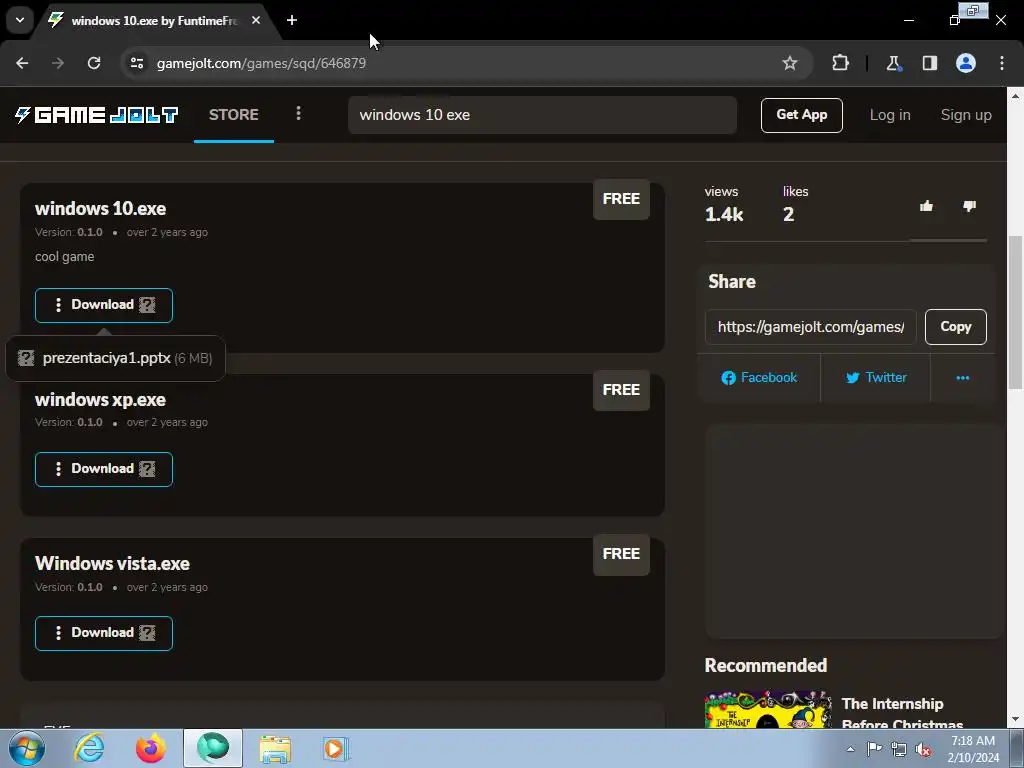Copy the share link

[955, 327]
